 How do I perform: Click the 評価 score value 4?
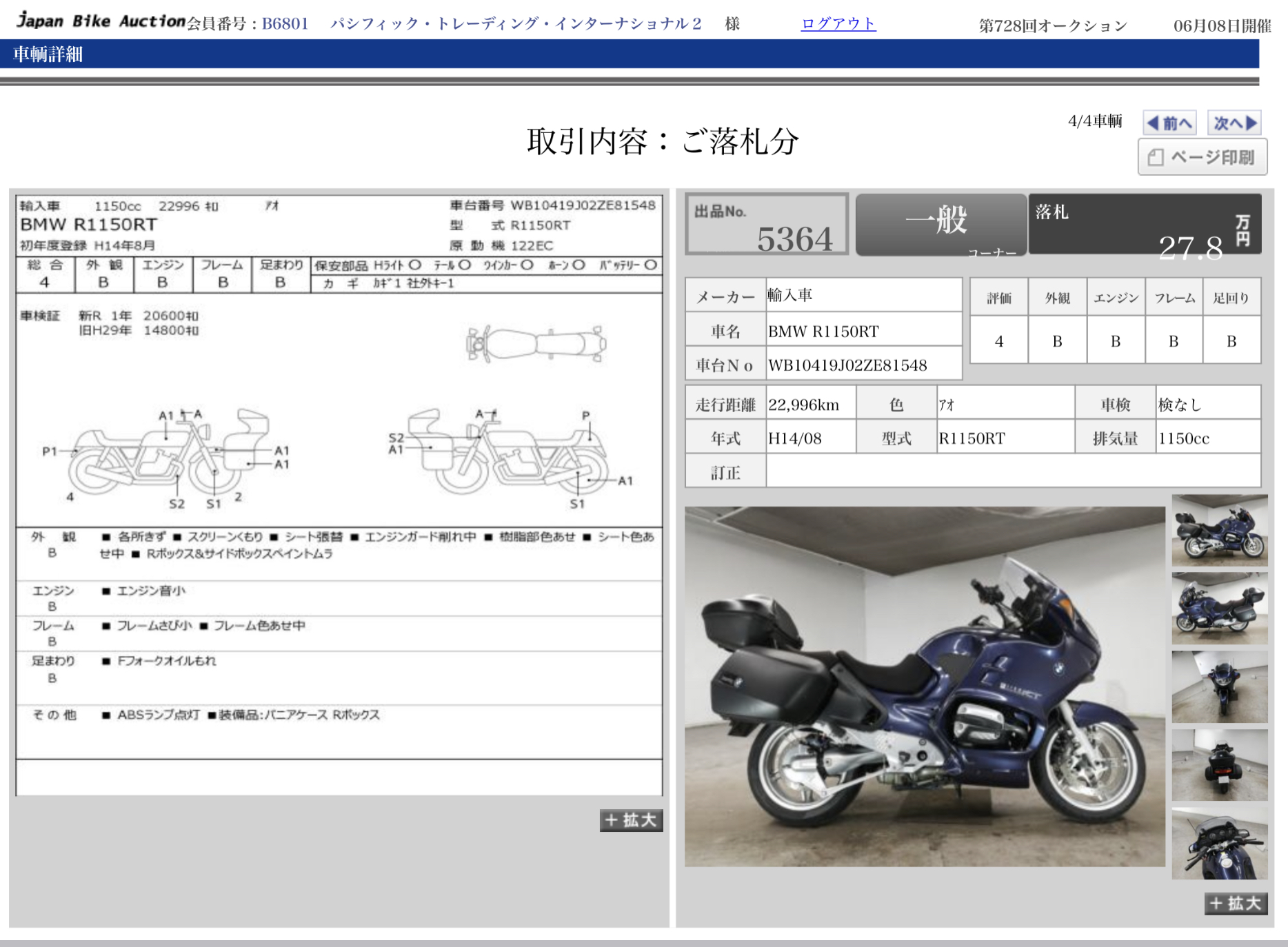[x=998, y=341]
